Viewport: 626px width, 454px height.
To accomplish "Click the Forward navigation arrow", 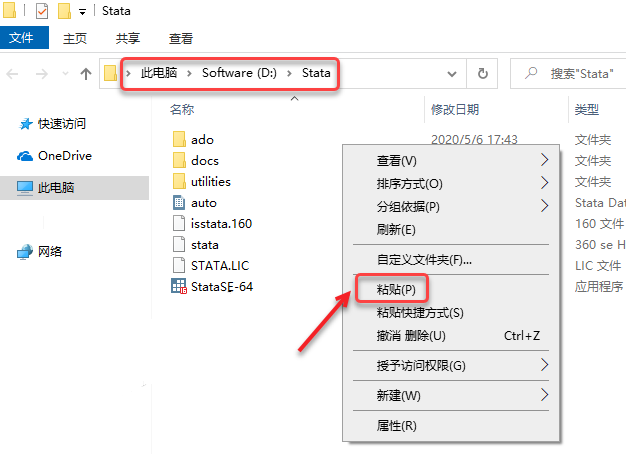I will (42, 74).
